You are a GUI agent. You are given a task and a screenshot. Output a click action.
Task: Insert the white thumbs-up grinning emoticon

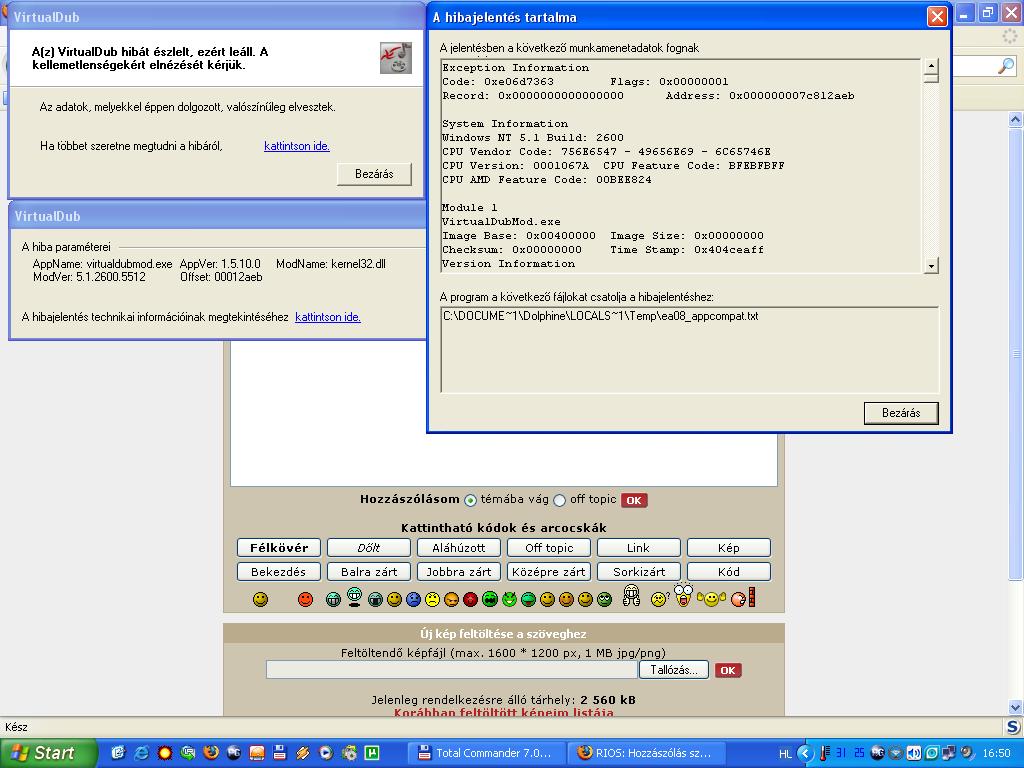coord(632,596)
